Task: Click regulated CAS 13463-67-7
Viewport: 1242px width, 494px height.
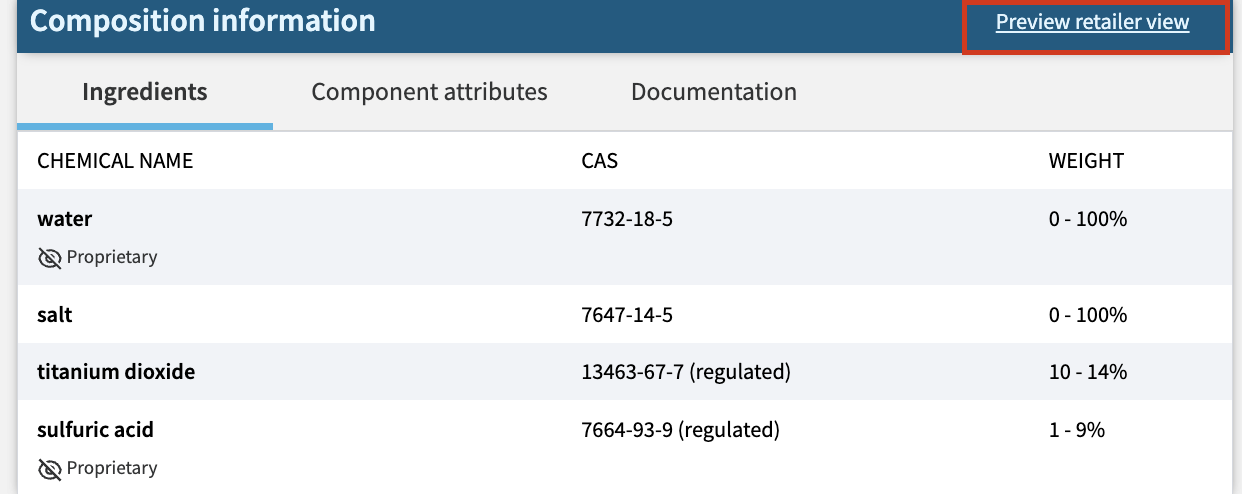Action: coord(686,372)
